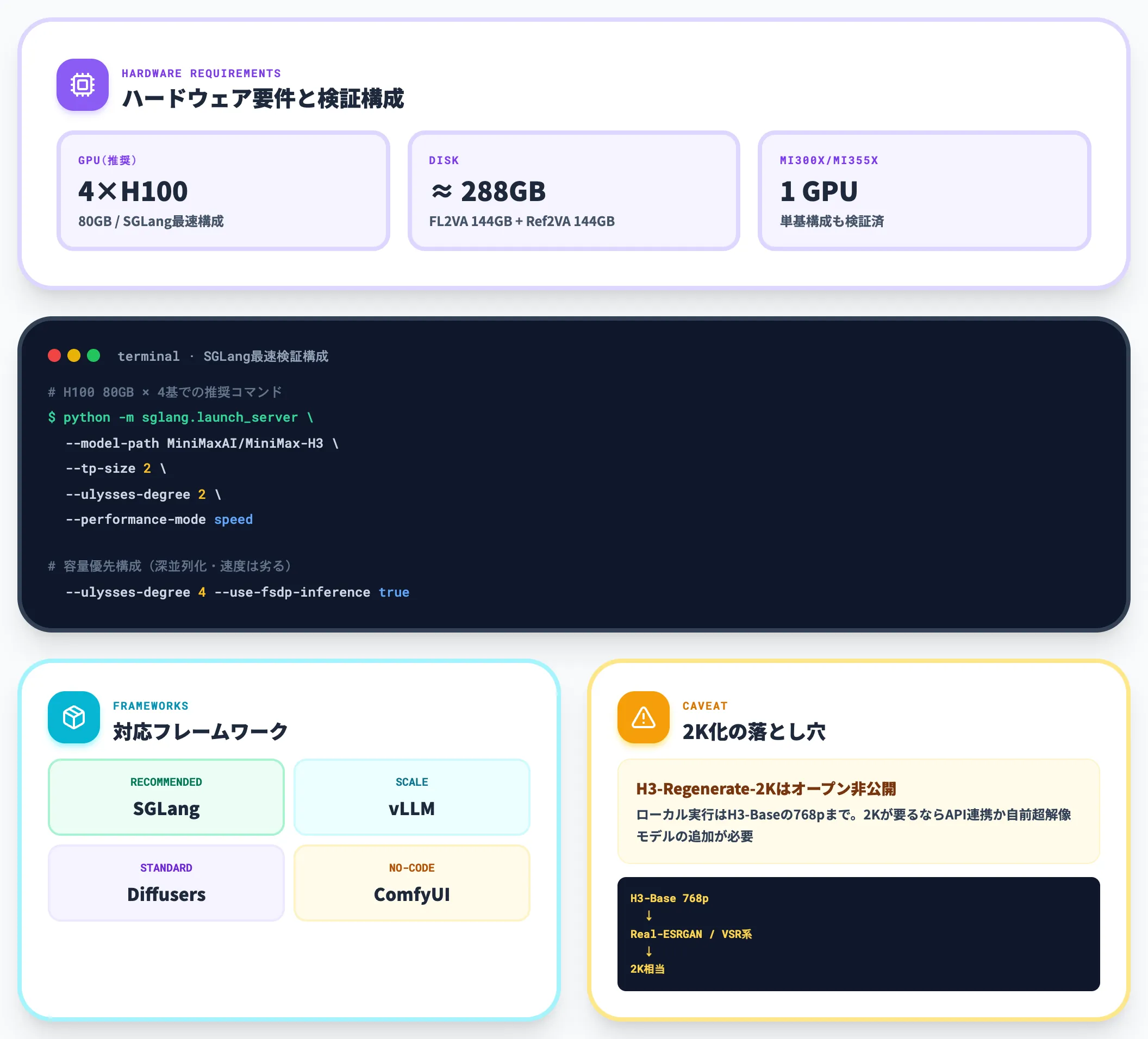Click the orange warning triangle icon
1148x1039 pixels.
(x=644, y=717)
